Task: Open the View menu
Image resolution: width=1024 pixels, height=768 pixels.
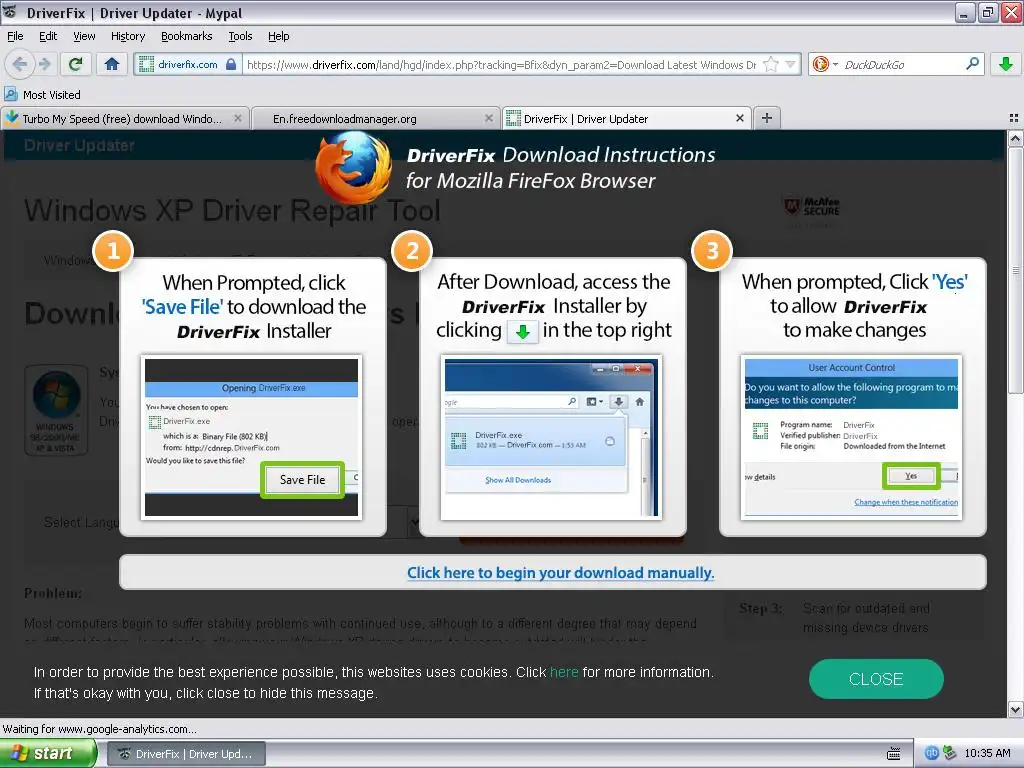Action: [84, 36]
